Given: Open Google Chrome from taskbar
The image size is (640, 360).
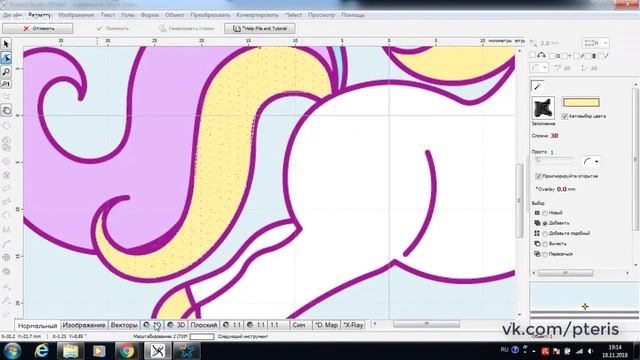Looking at the screenshot, I should (x=127, y=351).
